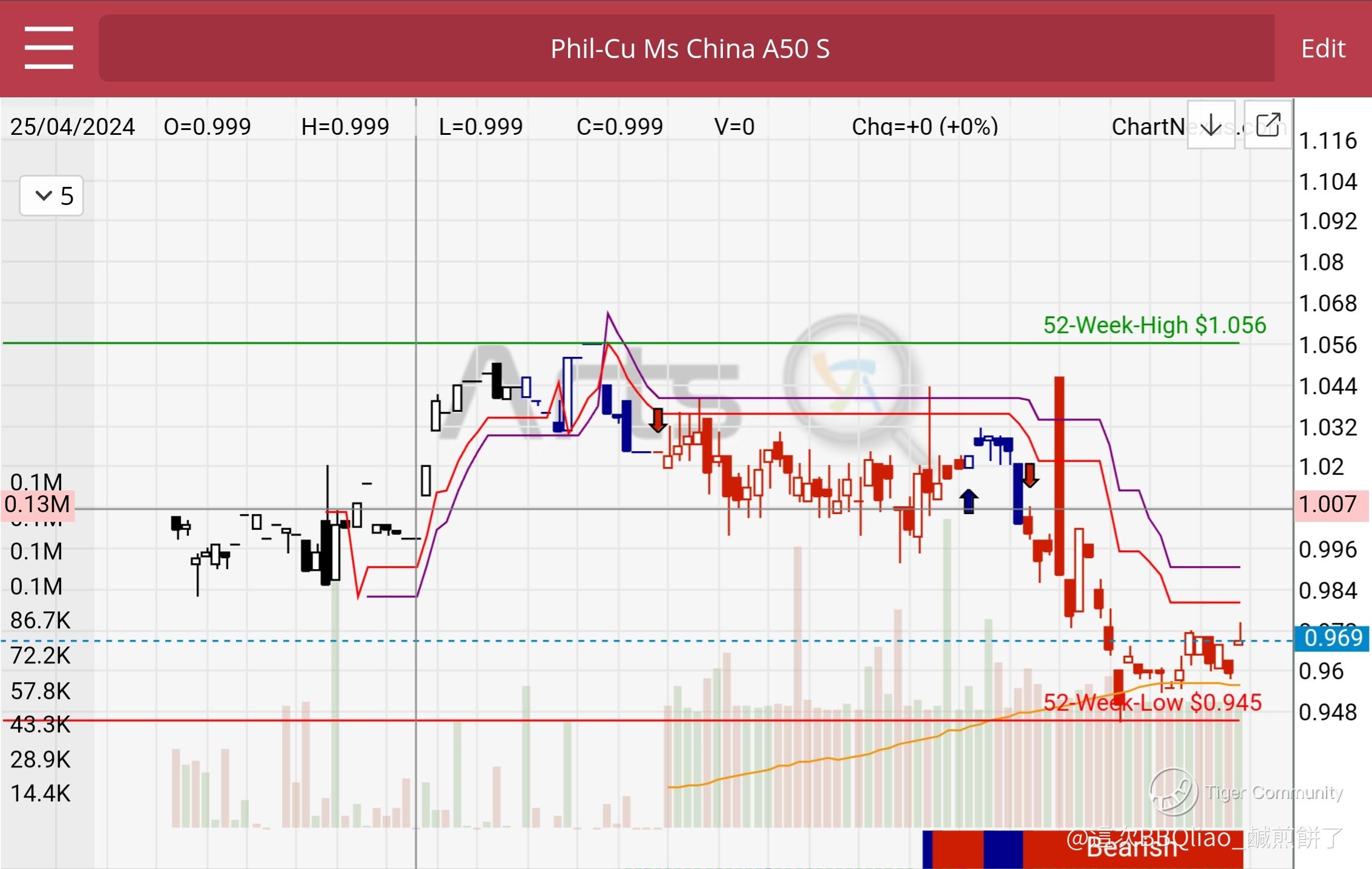This screenshot has height=869, width=1372.
Task: Select the 52-Week-Low $0.945 label
Action: [x=1152, y=703]
